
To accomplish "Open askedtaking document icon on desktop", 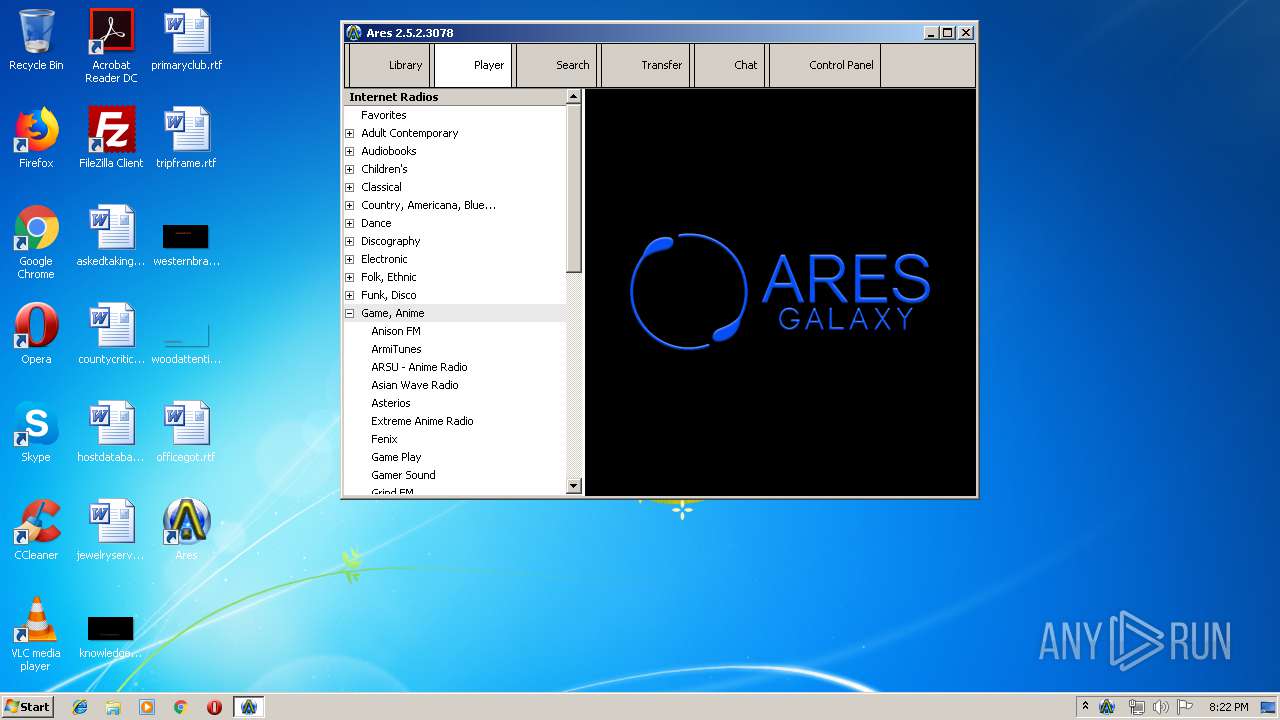I will pyautogui.click(x=111, y=236).
